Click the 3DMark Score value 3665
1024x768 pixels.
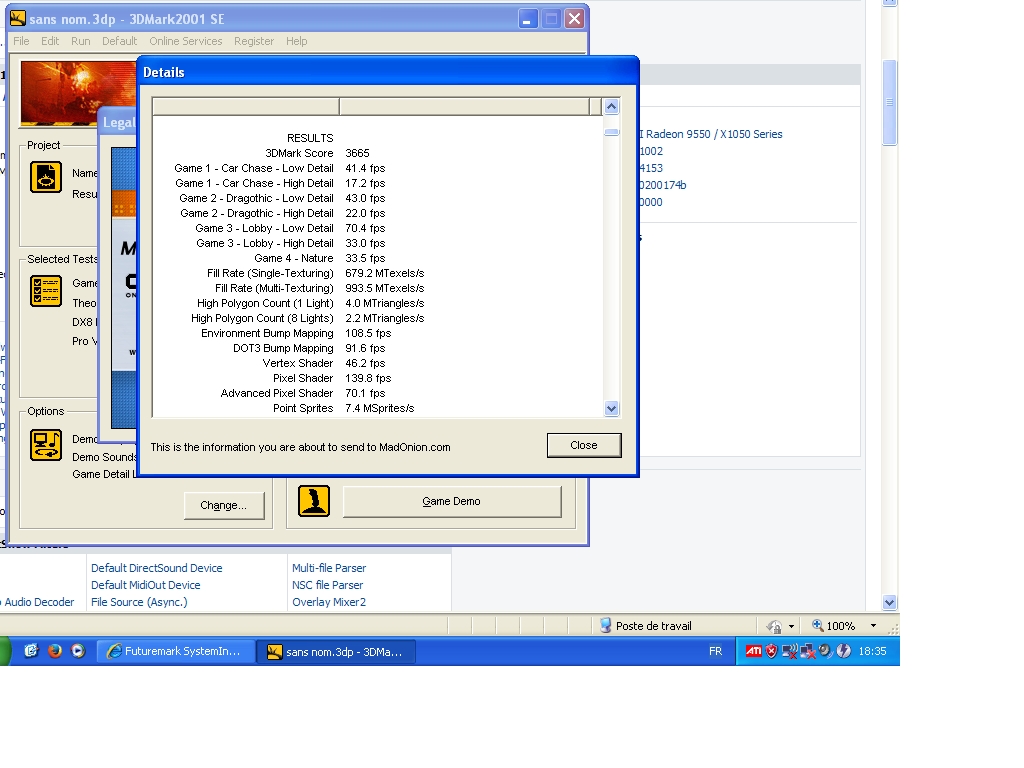tap(357, 153)
